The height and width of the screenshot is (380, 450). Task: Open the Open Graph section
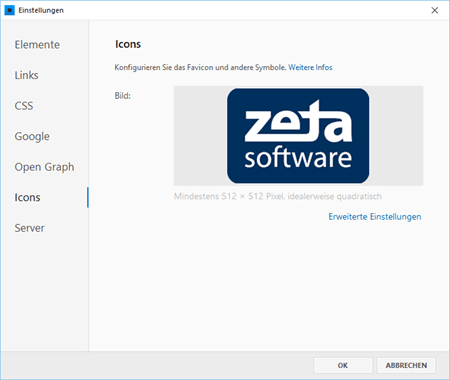pos(44,167)
